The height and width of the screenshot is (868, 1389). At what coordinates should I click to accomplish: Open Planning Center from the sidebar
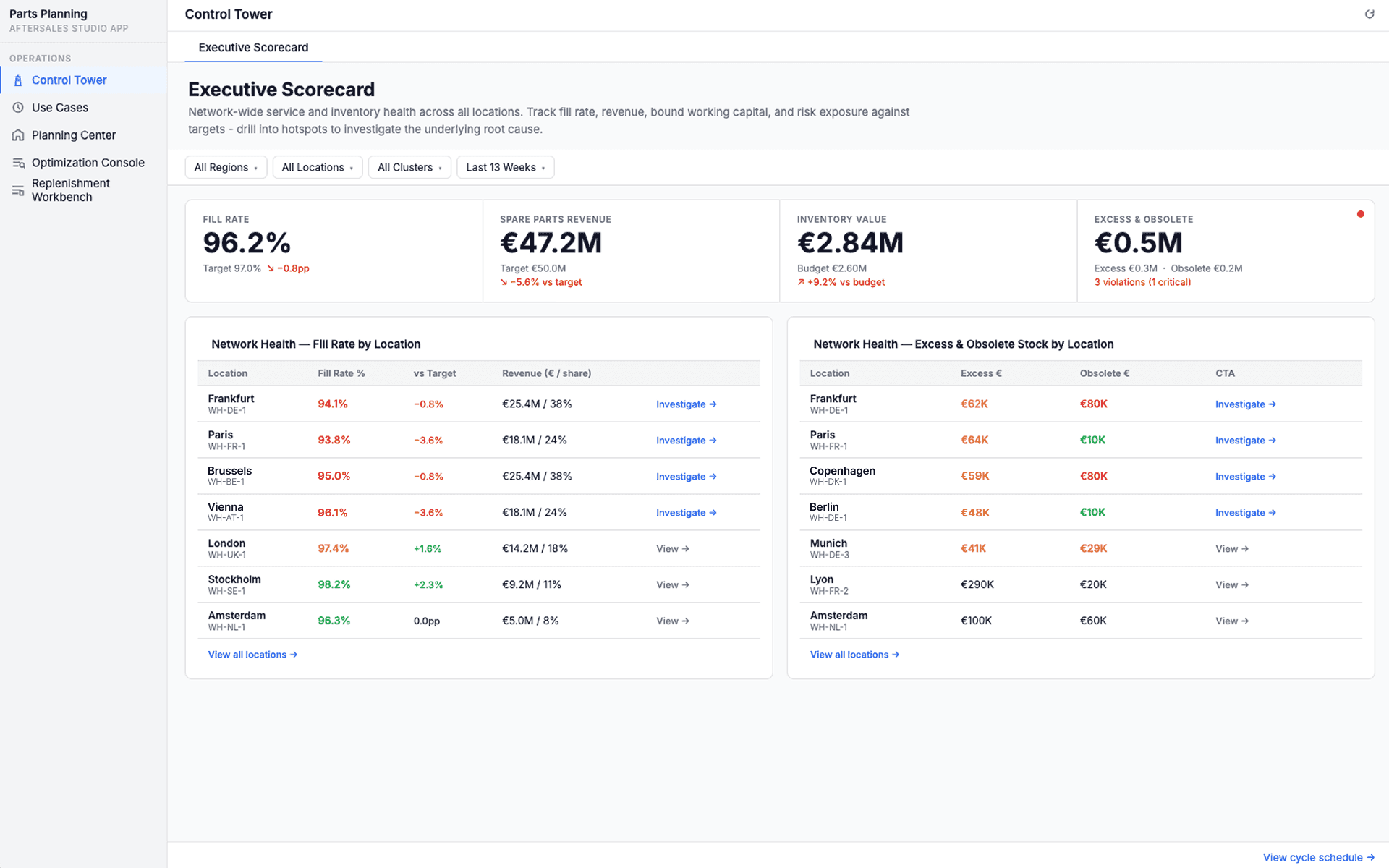tap(83, 135)
